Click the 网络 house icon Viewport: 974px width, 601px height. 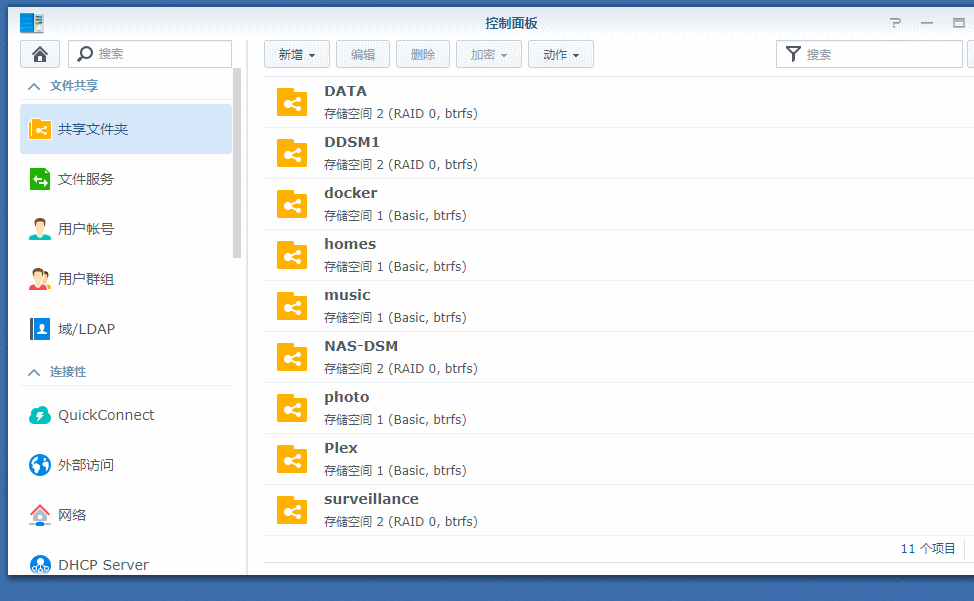click(40, 515)
